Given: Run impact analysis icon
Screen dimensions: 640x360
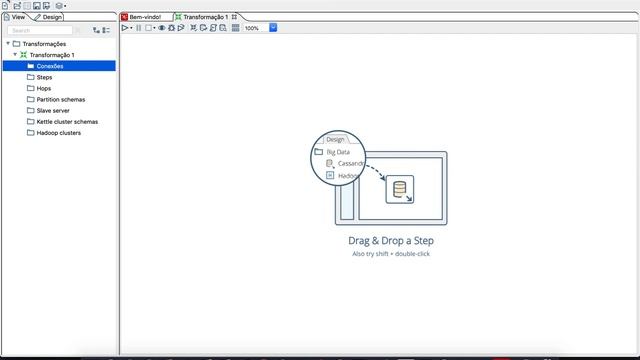Looking at the screenshot, I should [203, 28].
